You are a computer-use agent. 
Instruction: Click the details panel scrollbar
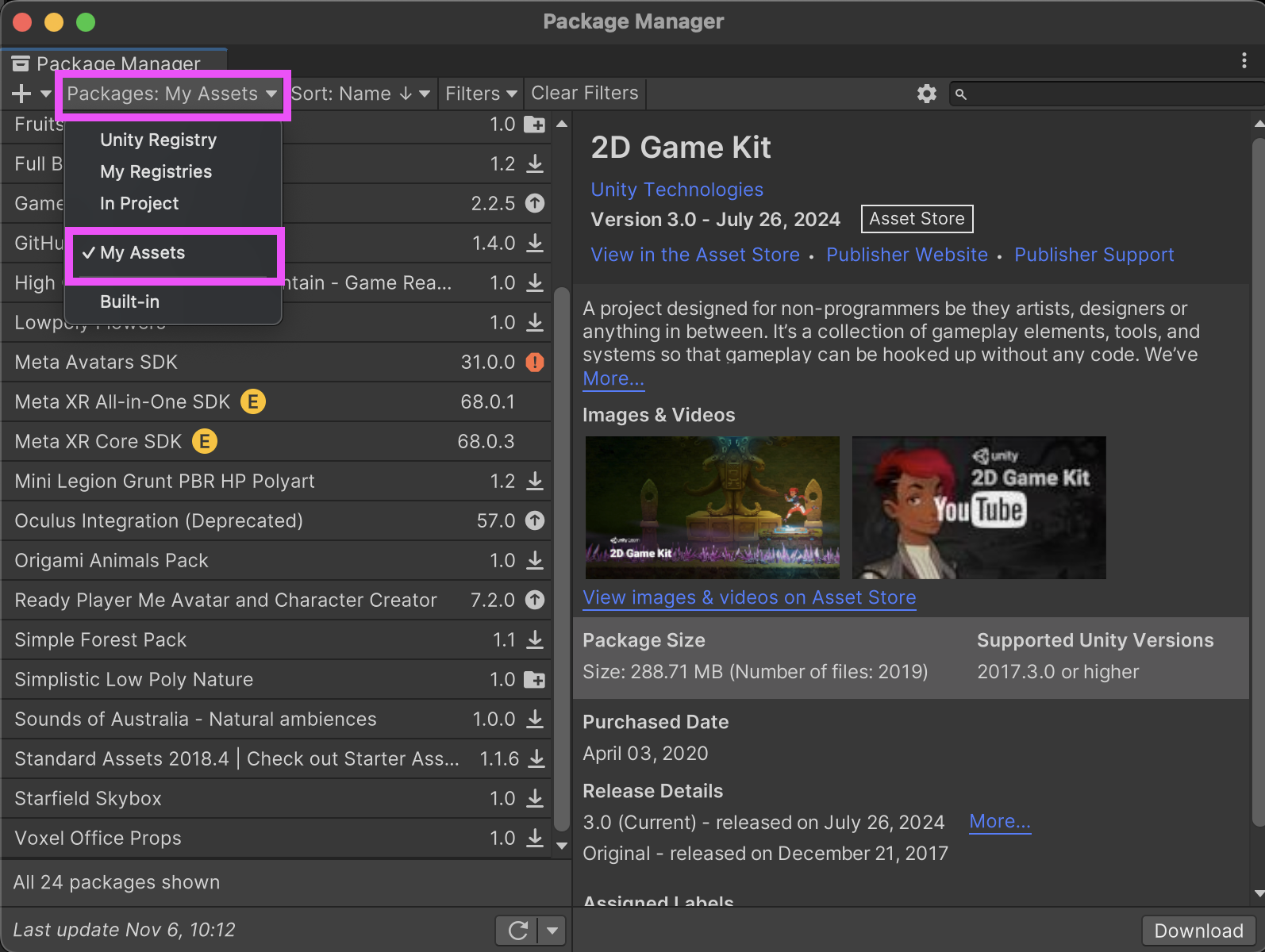pyautogui.click(x=1259, y=484)
